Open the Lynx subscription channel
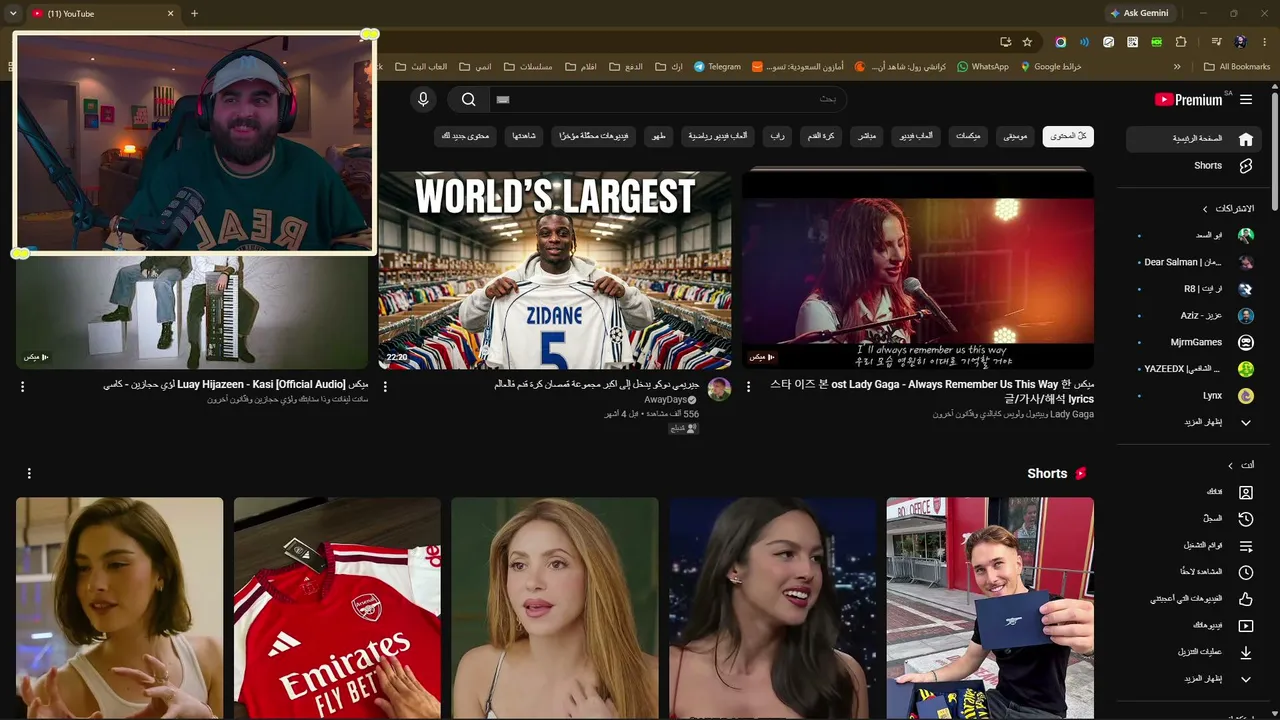Viewport: 1280px width, 720px height. click(1194, 396)
